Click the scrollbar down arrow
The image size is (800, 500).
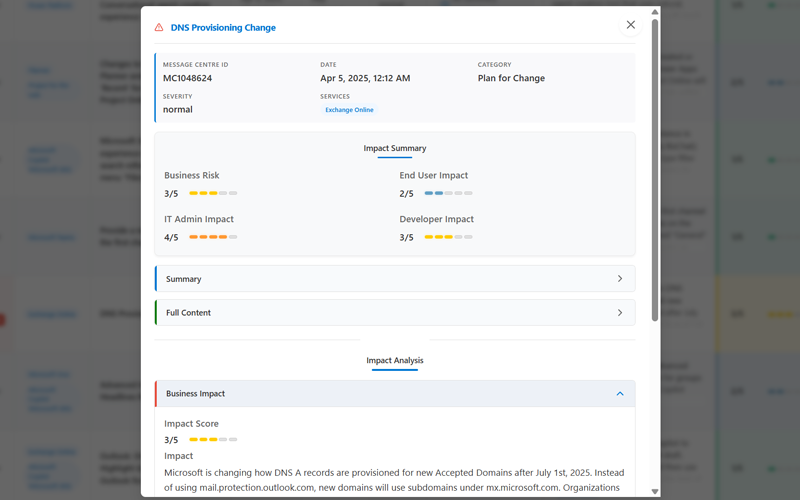[x=655, y=491]
